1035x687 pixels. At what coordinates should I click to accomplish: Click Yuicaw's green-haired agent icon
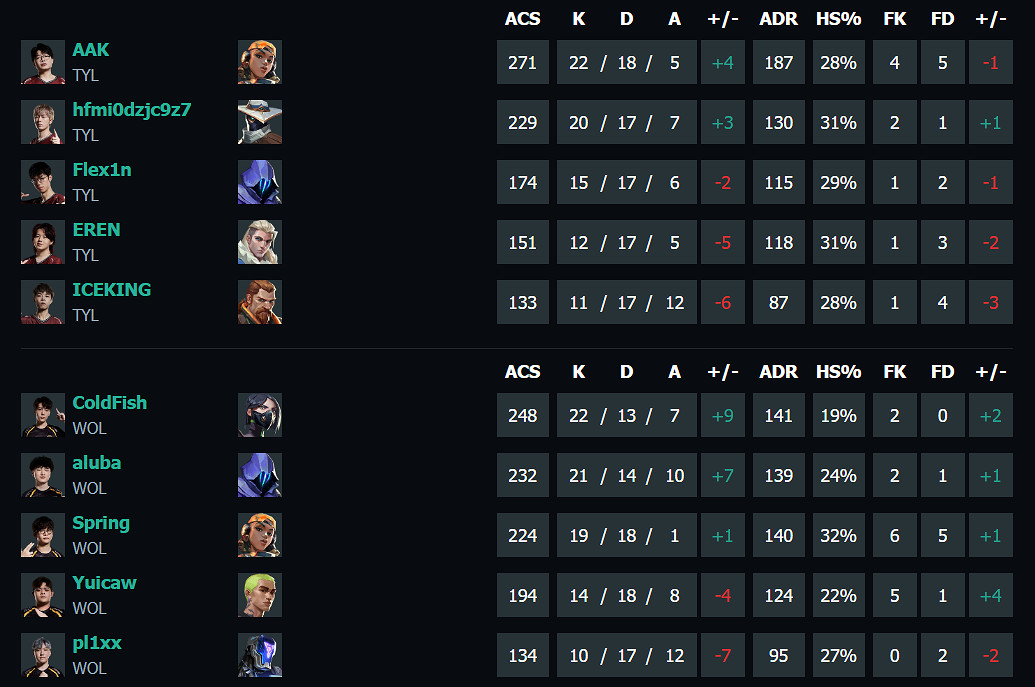[x=260, y=595]
